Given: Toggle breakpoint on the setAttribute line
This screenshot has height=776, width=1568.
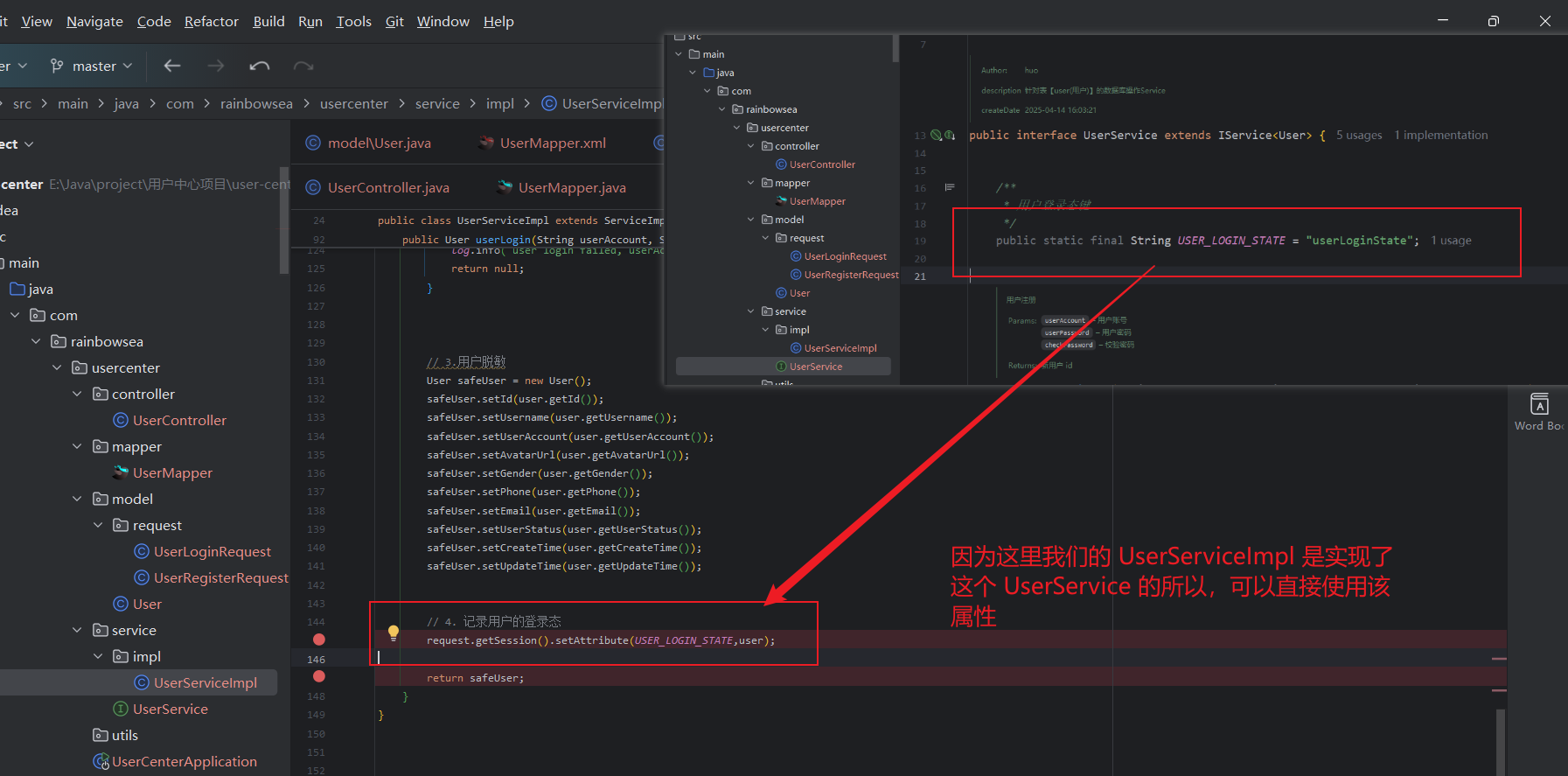Looking at the screenshot, I should [319, 640].
